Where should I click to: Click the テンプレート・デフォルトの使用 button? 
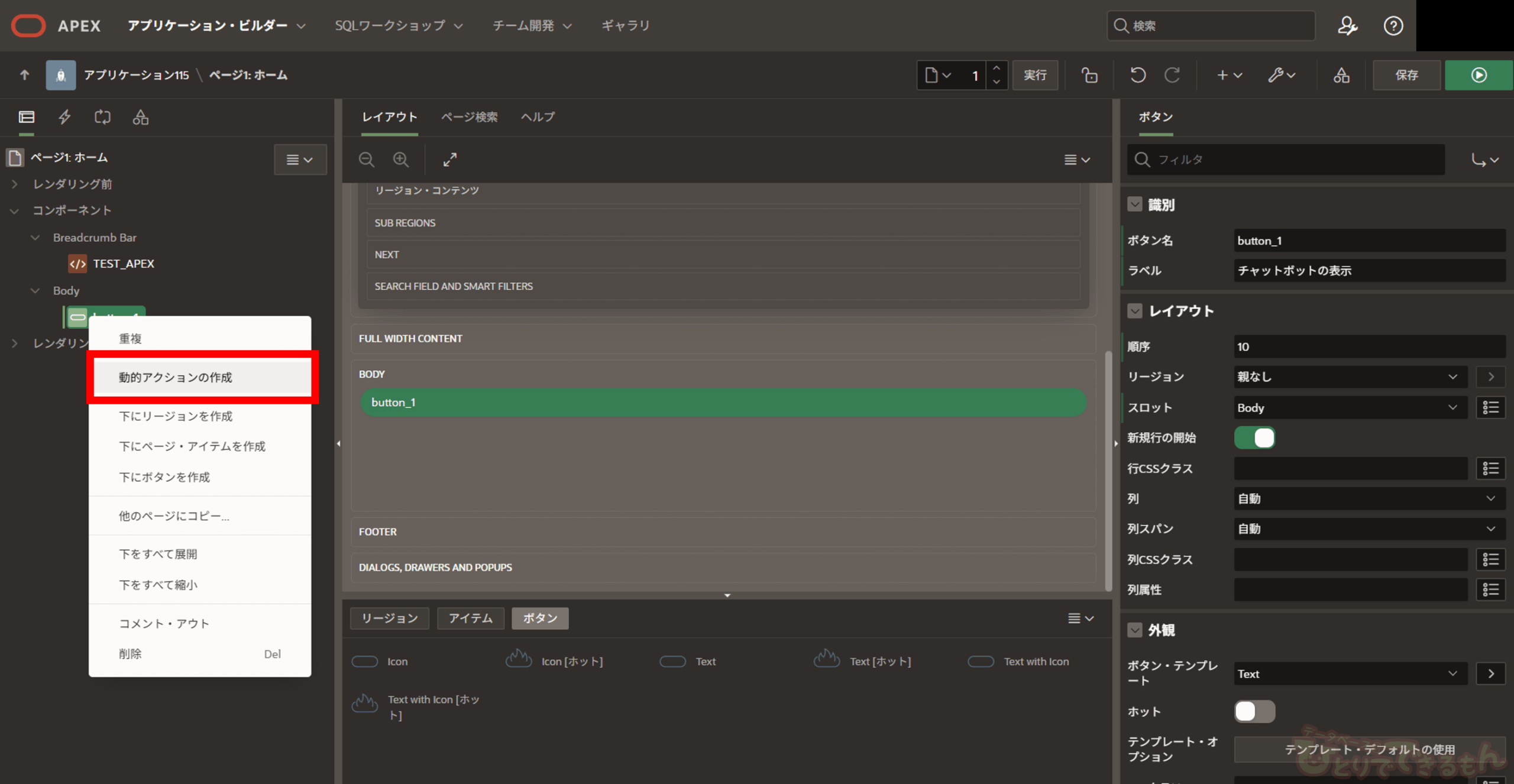[x=1369, y=750]
